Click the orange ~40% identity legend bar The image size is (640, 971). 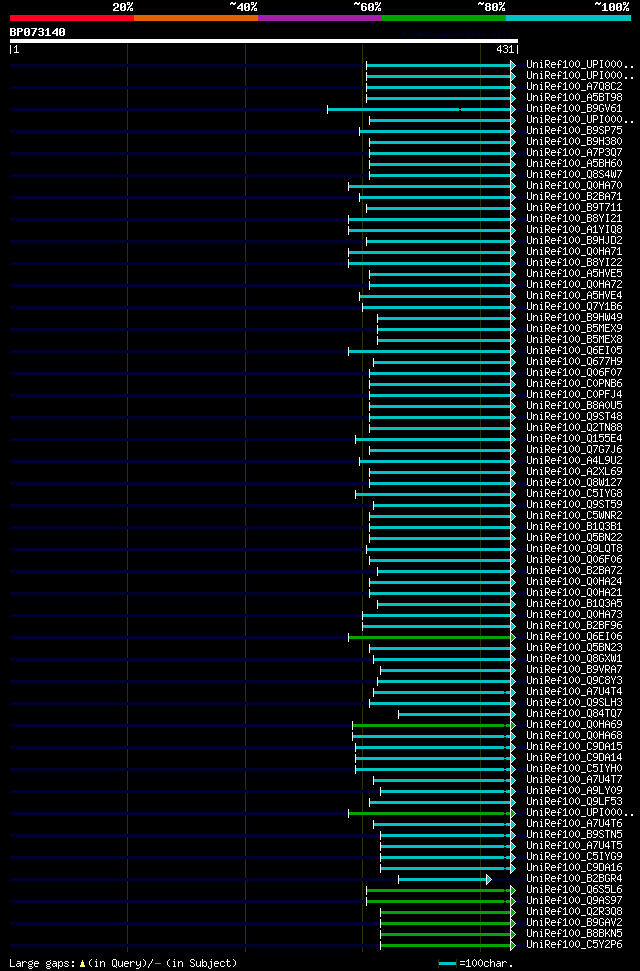[196, 18]
